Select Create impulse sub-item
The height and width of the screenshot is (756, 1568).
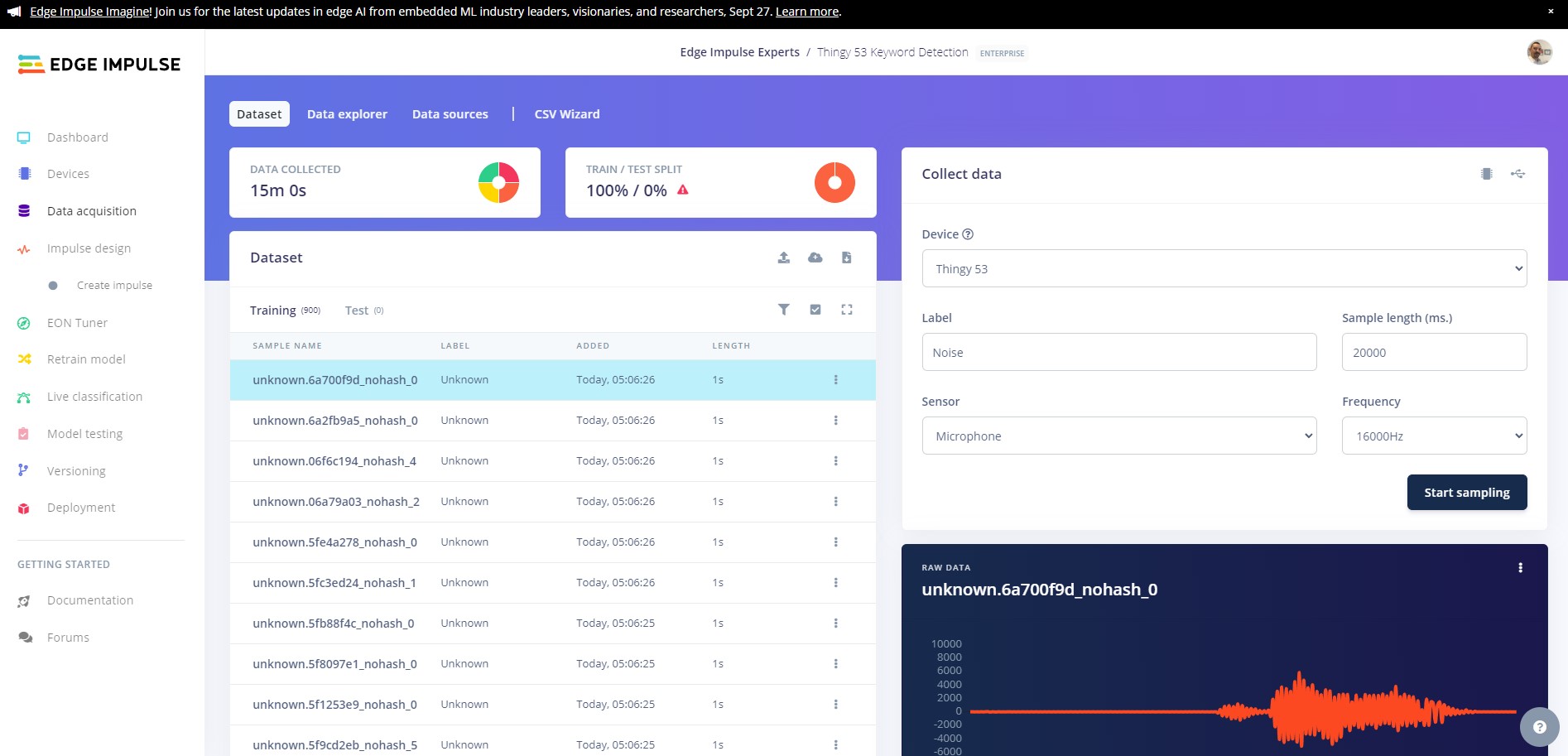[114, 286]
